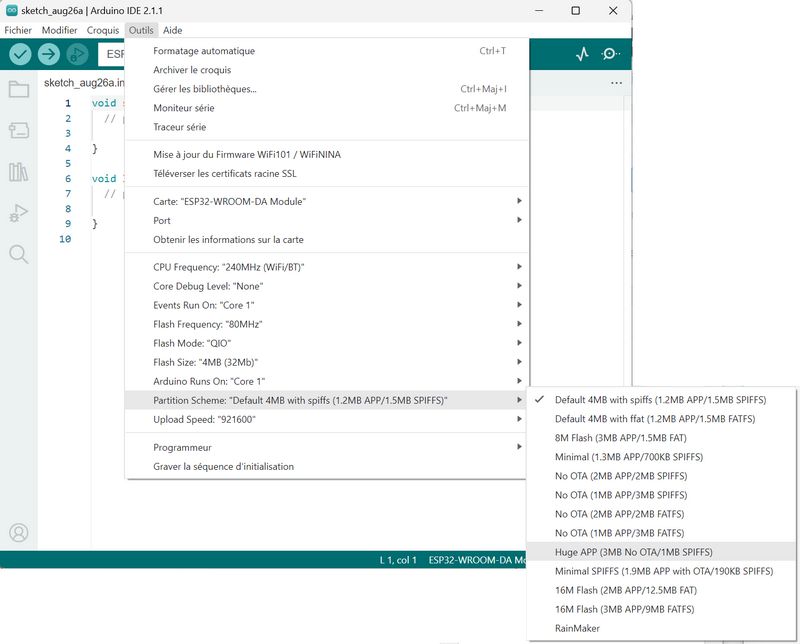Expand the CPU Frequency submenu
This screenshot has width=800, height=644.
click(327, 267)
